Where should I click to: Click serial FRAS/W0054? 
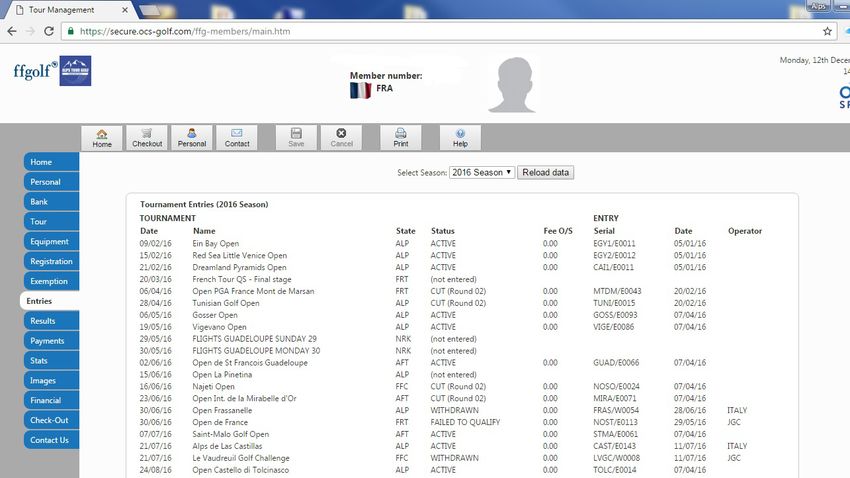pyautogui.click(x=616, y=410)
